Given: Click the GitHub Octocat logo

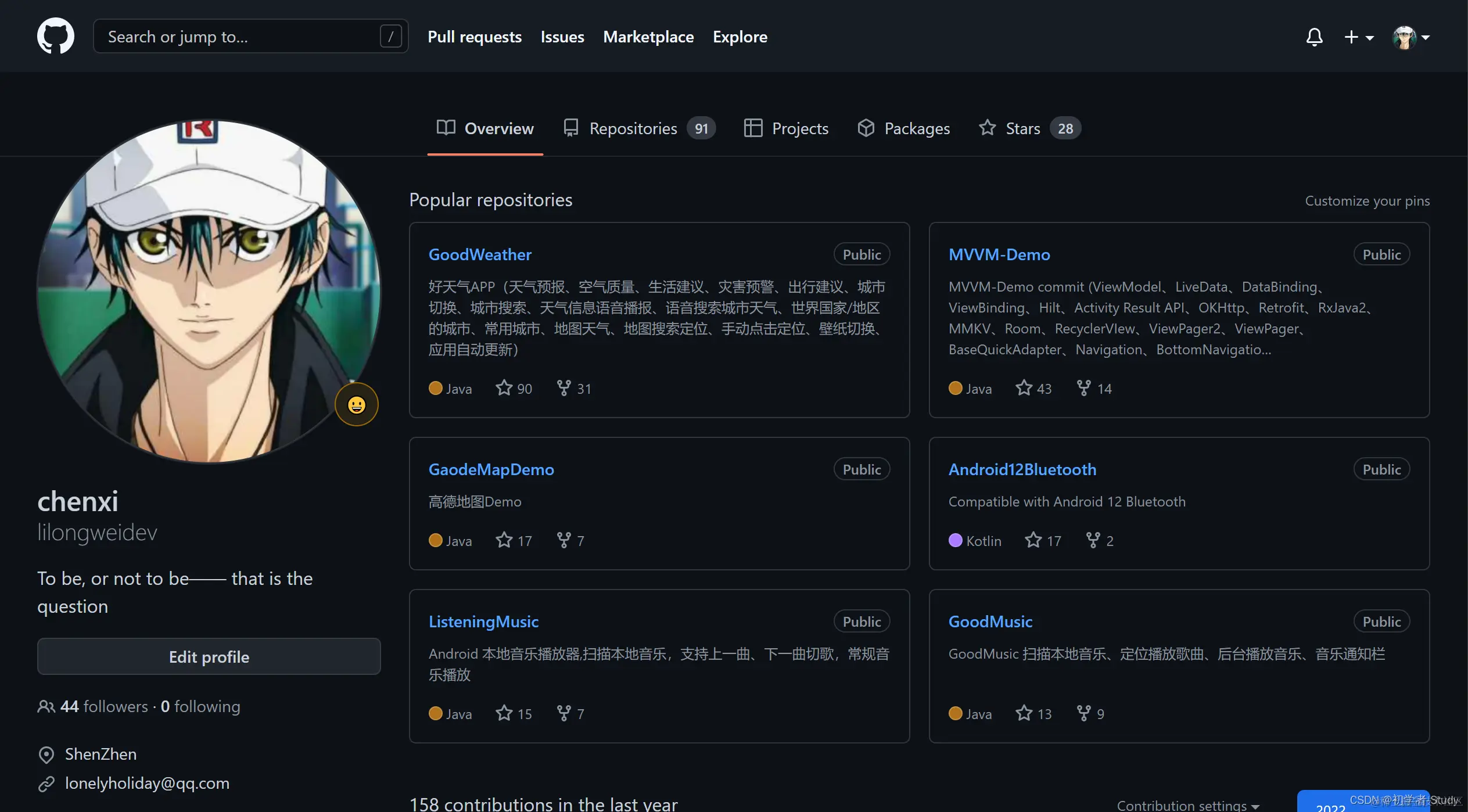Looking at the screenshot, I should click(56, 36).
